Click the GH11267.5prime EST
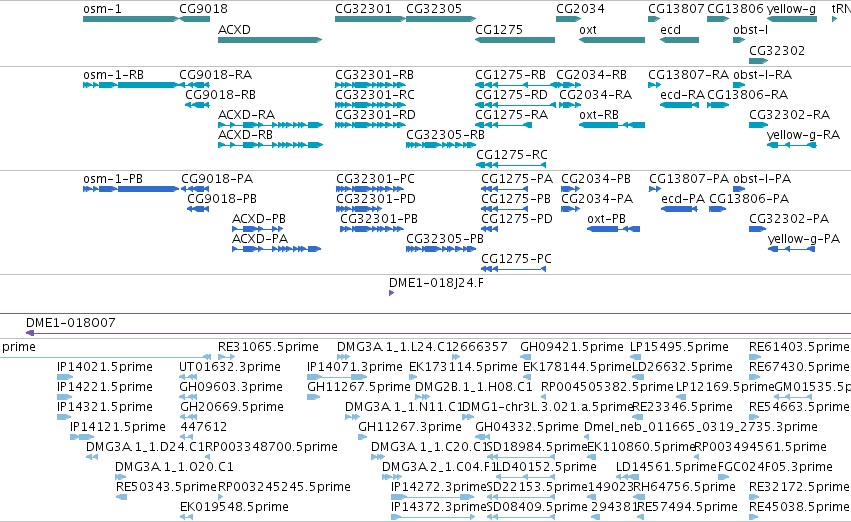Image resolution: width=851 pixels, height=522 pixels. point(314,397)
